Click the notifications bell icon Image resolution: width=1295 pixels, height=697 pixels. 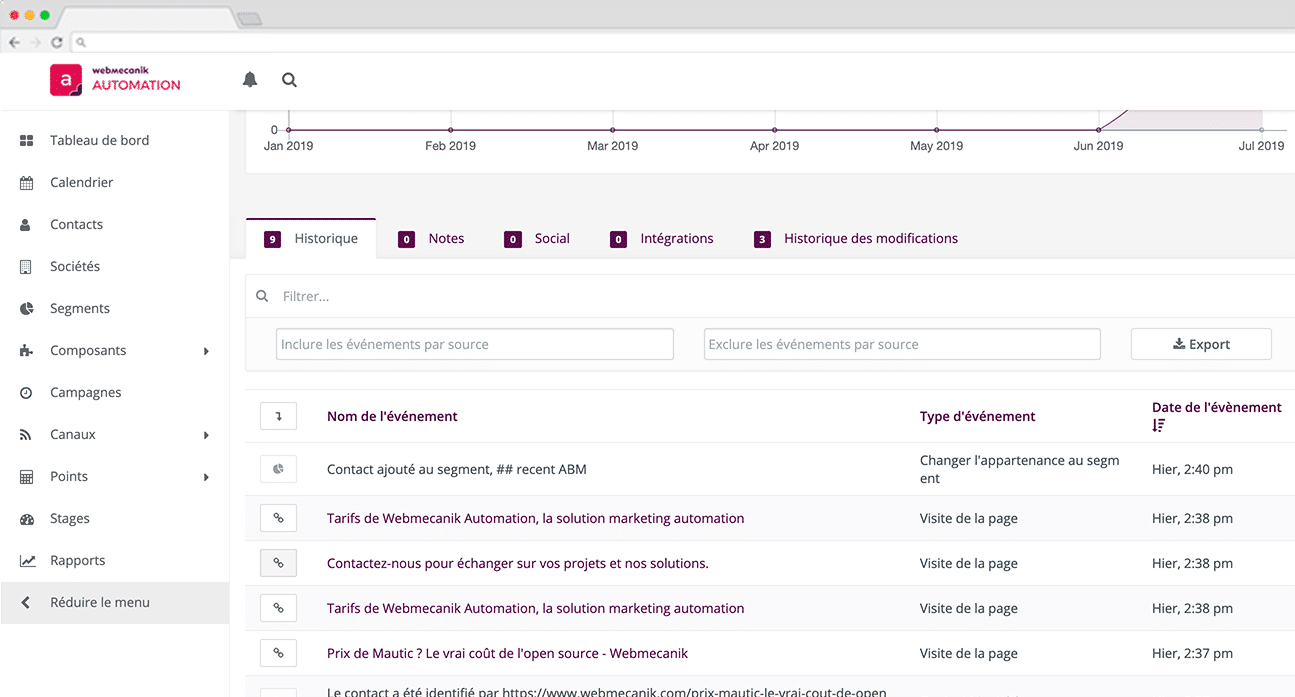click(x=250, y=80)
